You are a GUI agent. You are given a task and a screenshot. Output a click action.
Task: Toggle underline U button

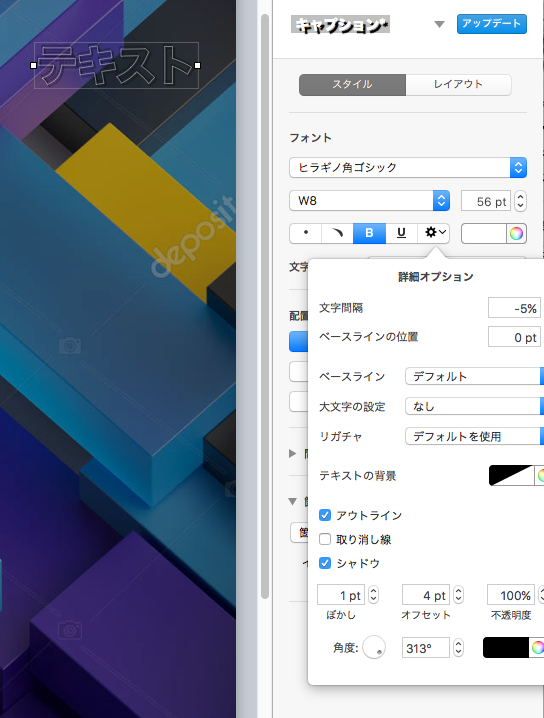point(401,234)
